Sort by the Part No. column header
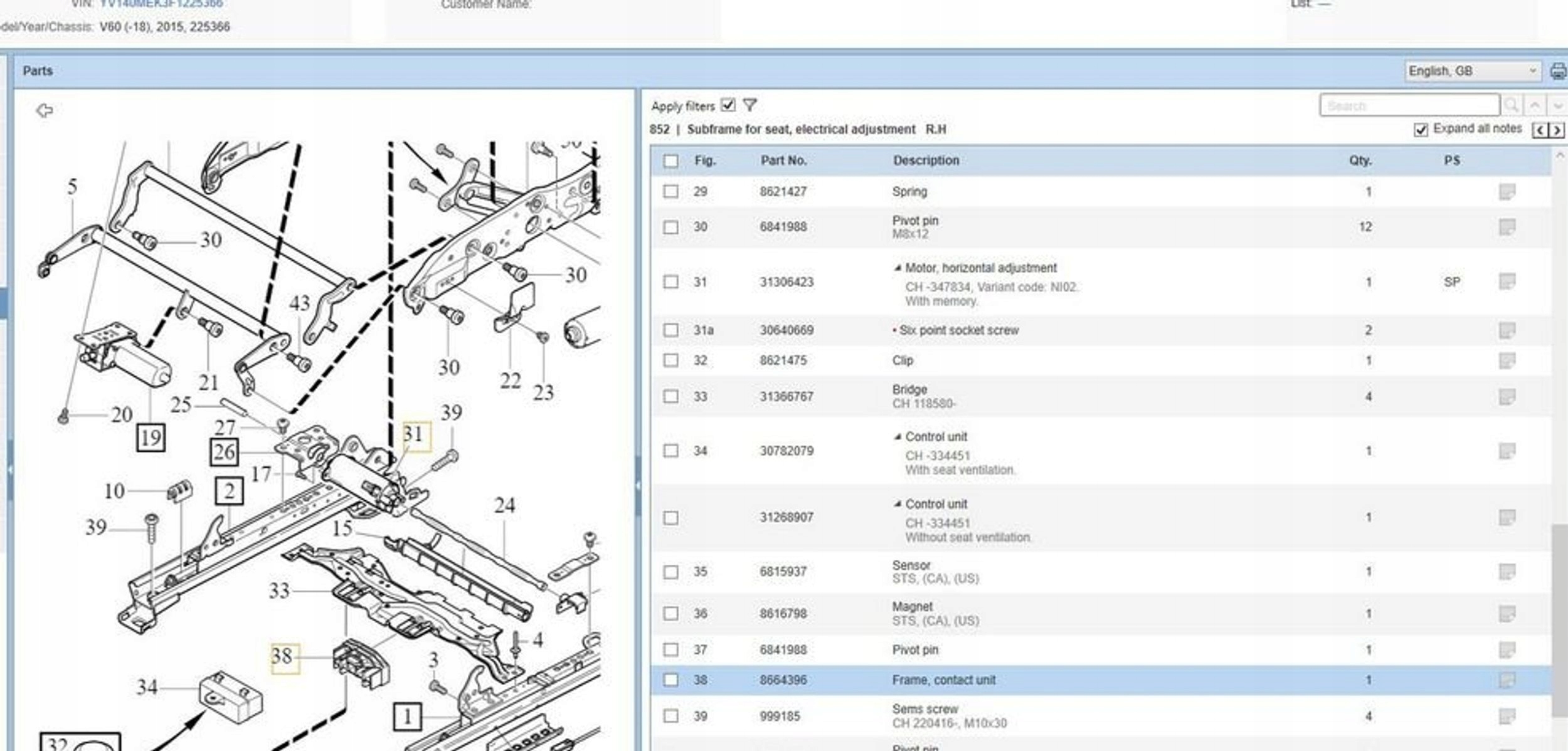The width and height of the screenshot is (1568, 751). tap(783, 160)
